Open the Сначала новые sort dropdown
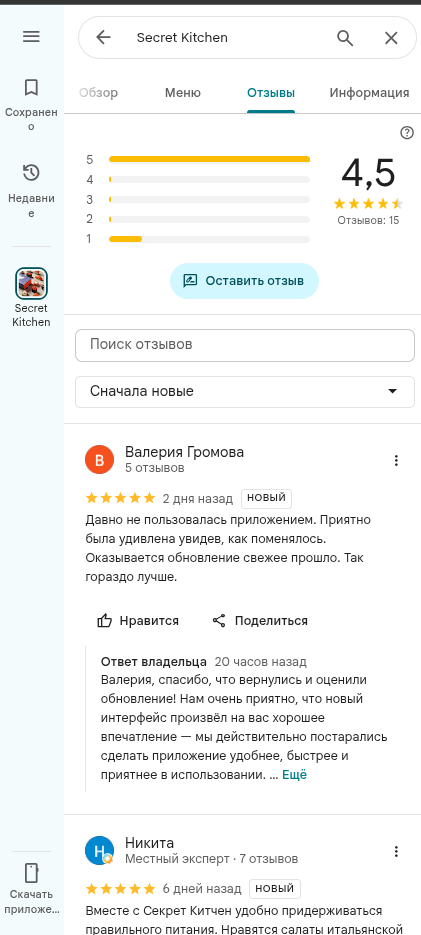 pyautogui.click(x=244, y=392)
